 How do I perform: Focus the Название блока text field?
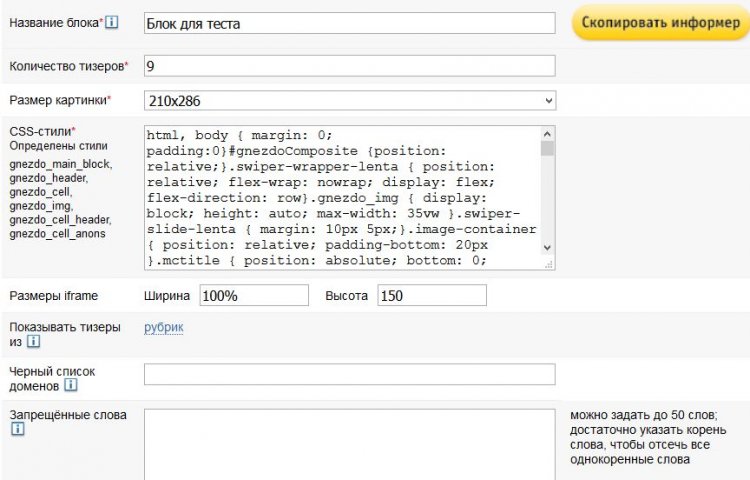(350, 23)
